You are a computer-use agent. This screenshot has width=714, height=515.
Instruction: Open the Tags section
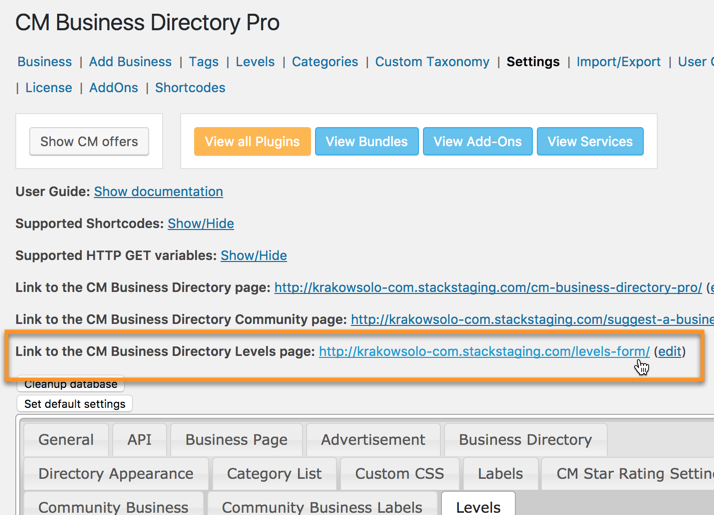(204, 61)
